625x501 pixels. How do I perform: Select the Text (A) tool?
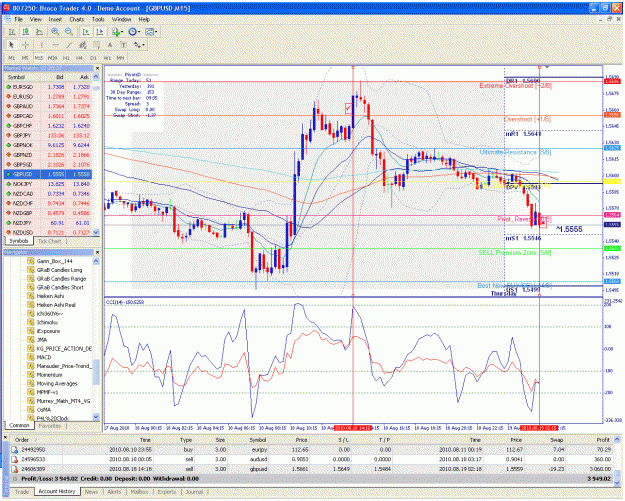coord(110,45)
